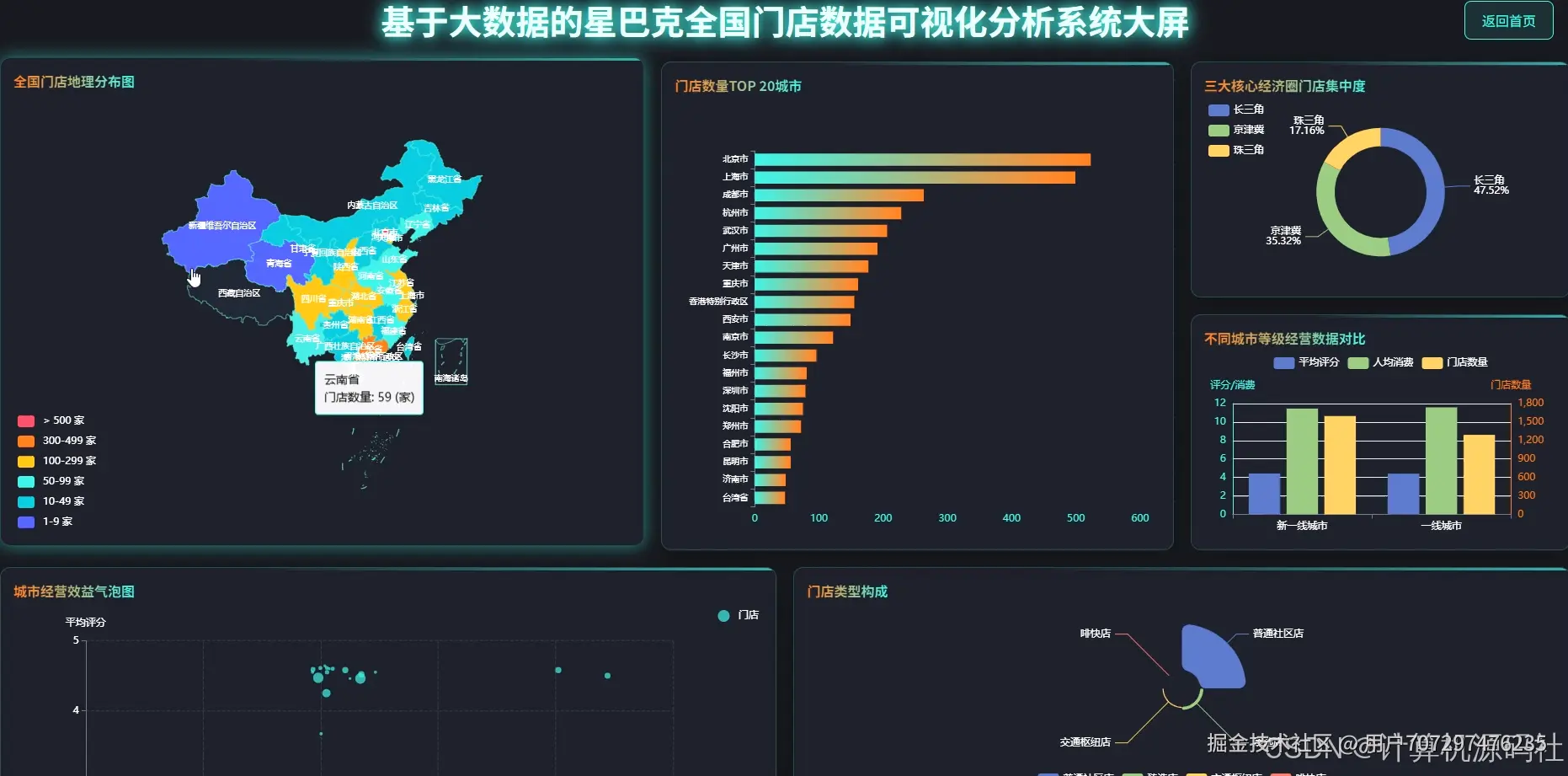The width and height of the screenshot is (1568, 776).
Task: Click the yellow "100-299 家" legend icon
Action: tap(26, 460)
